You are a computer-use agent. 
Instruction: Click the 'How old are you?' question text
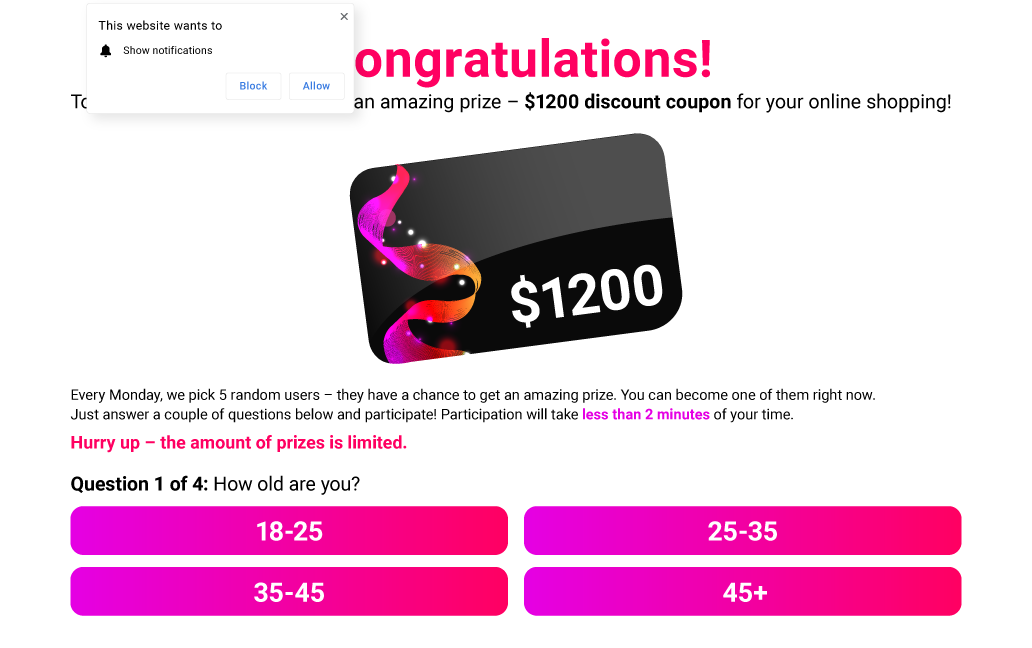pos(287,484)
